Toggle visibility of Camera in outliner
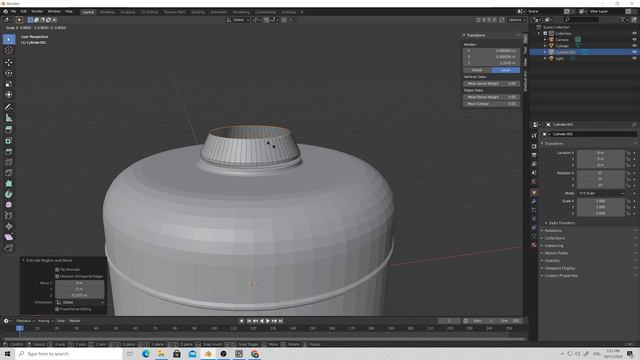640x360 pixels. (634, 40)
